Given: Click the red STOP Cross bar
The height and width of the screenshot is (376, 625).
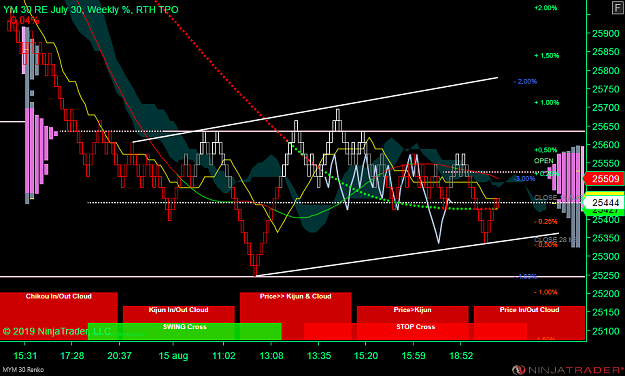Looking at the screenshot, I should pos(415,331).
